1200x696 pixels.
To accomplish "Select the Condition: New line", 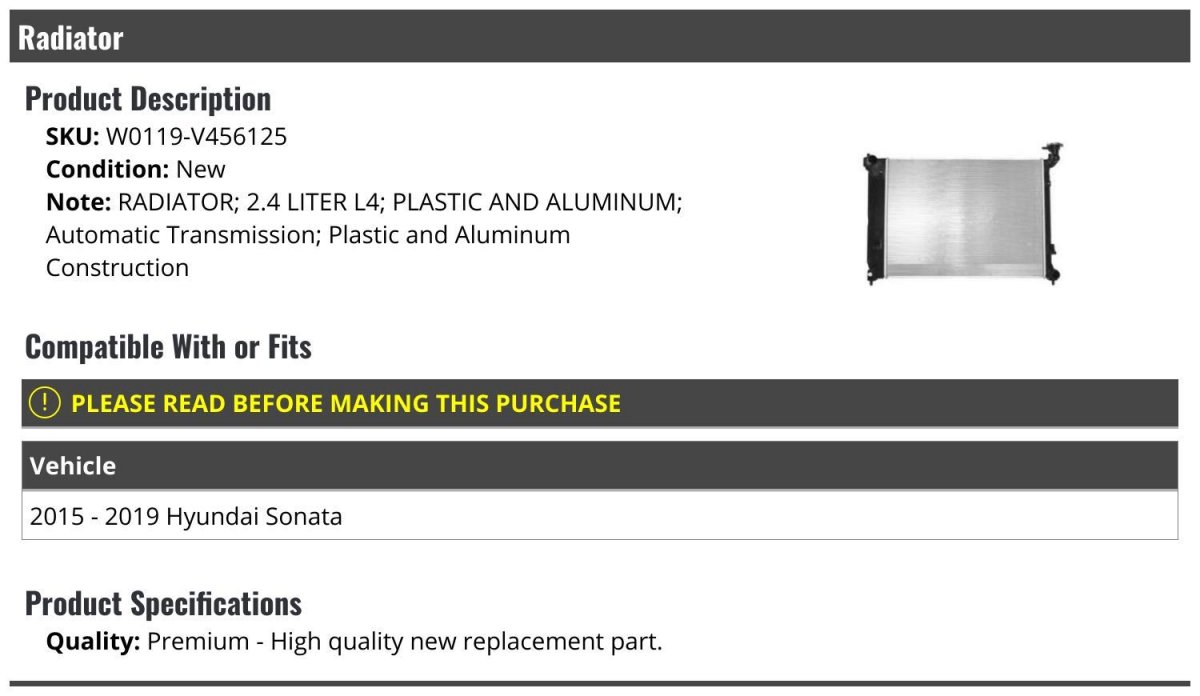I will click(x=136, y=169).
